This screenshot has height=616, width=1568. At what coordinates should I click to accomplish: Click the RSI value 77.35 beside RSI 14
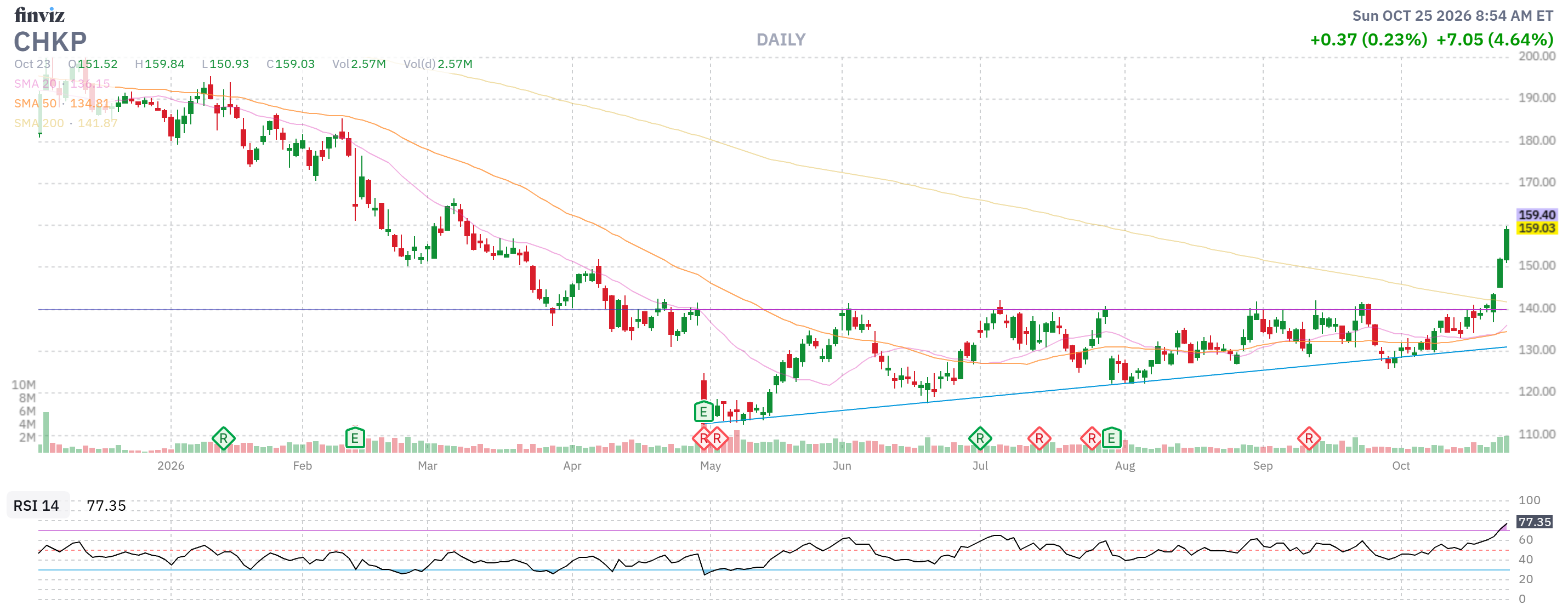pos(106,505)
